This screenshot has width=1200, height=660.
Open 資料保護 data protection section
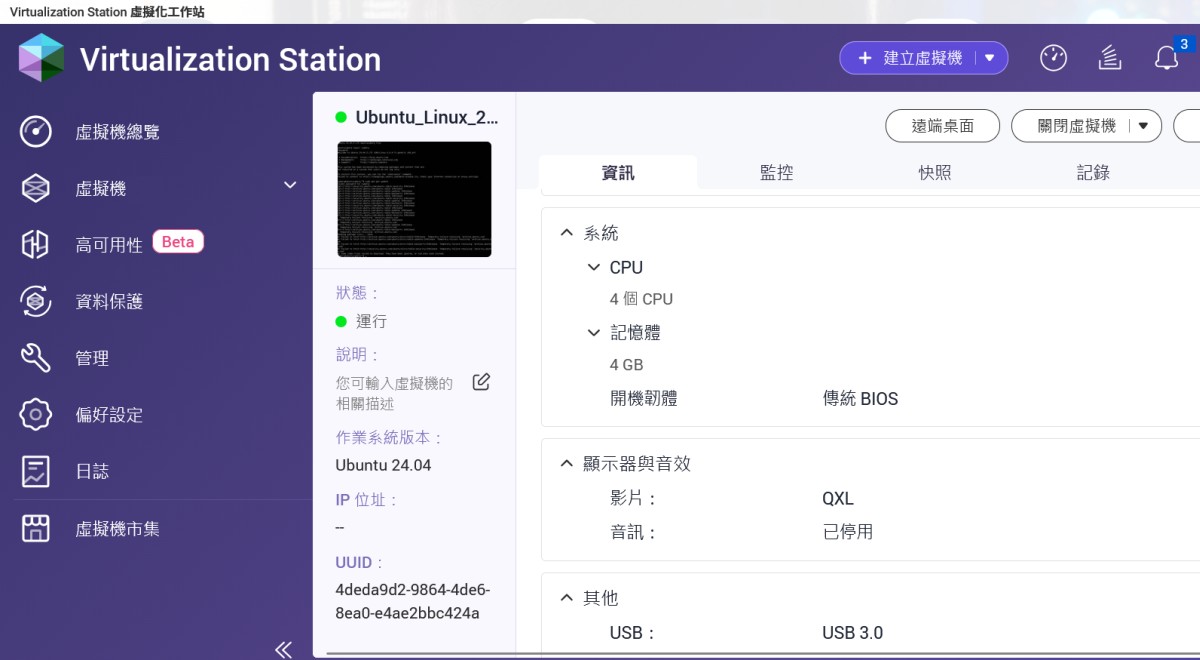(x=109, y=301)
